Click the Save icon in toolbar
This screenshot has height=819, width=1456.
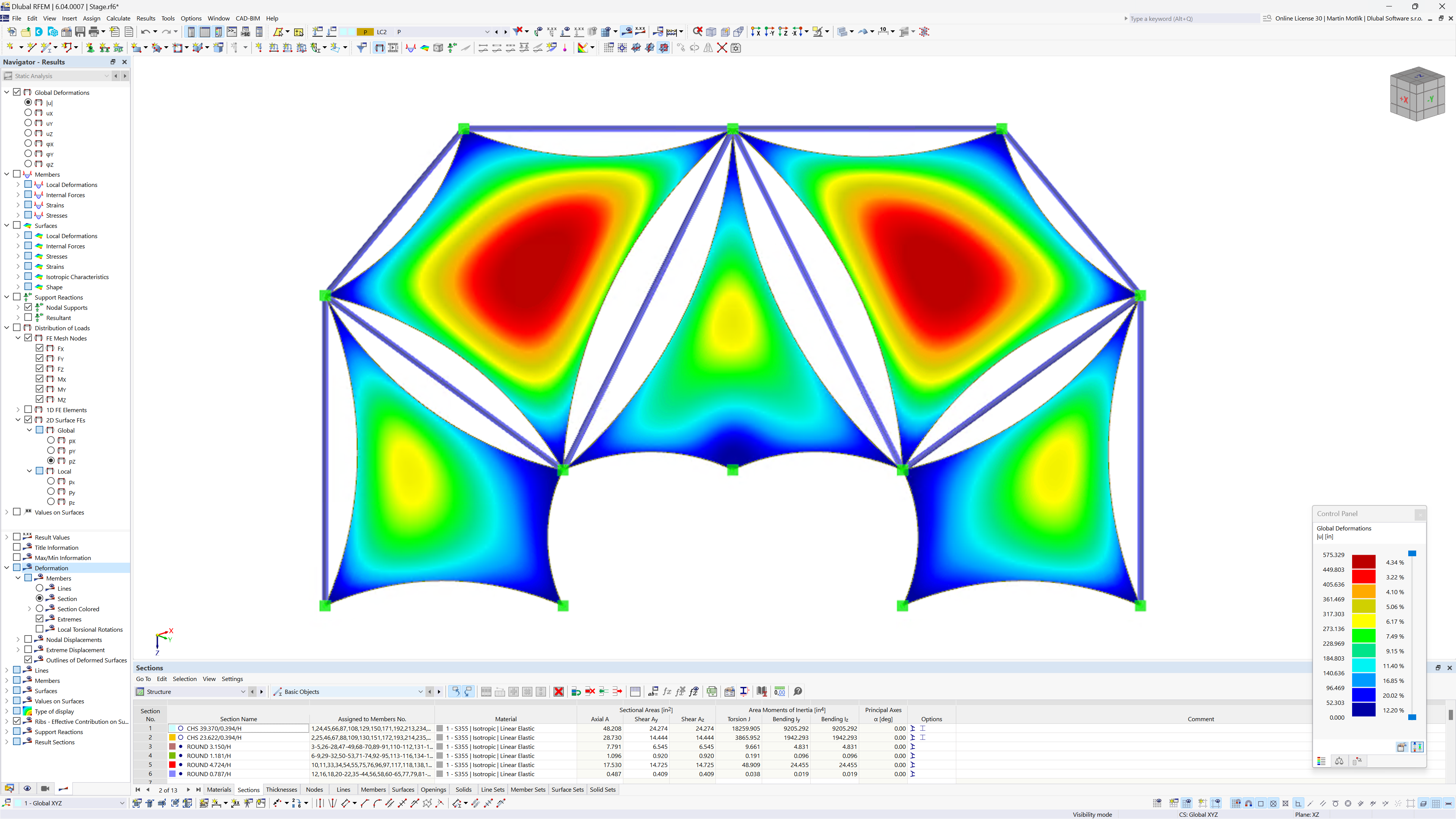(80, 31)
